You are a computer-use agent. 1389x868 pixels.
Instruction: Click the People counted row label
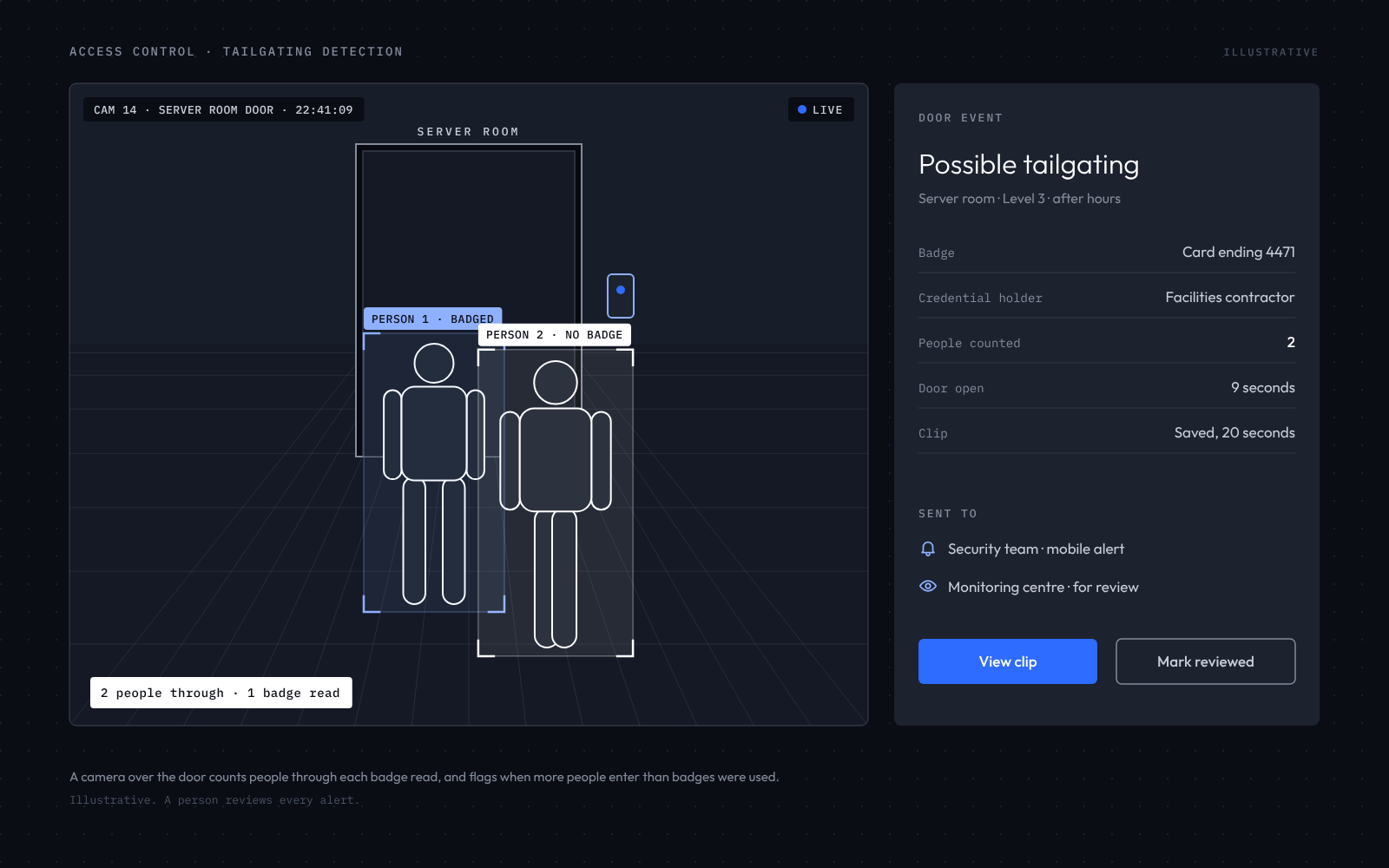[969, 343]
